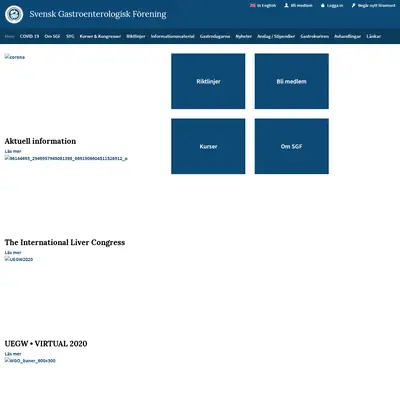The height and width of the screenshot is (400, 400).
Task: Open the Svensk Gastroenterologisk Förening title link
Action: click(x=98, y=14)
